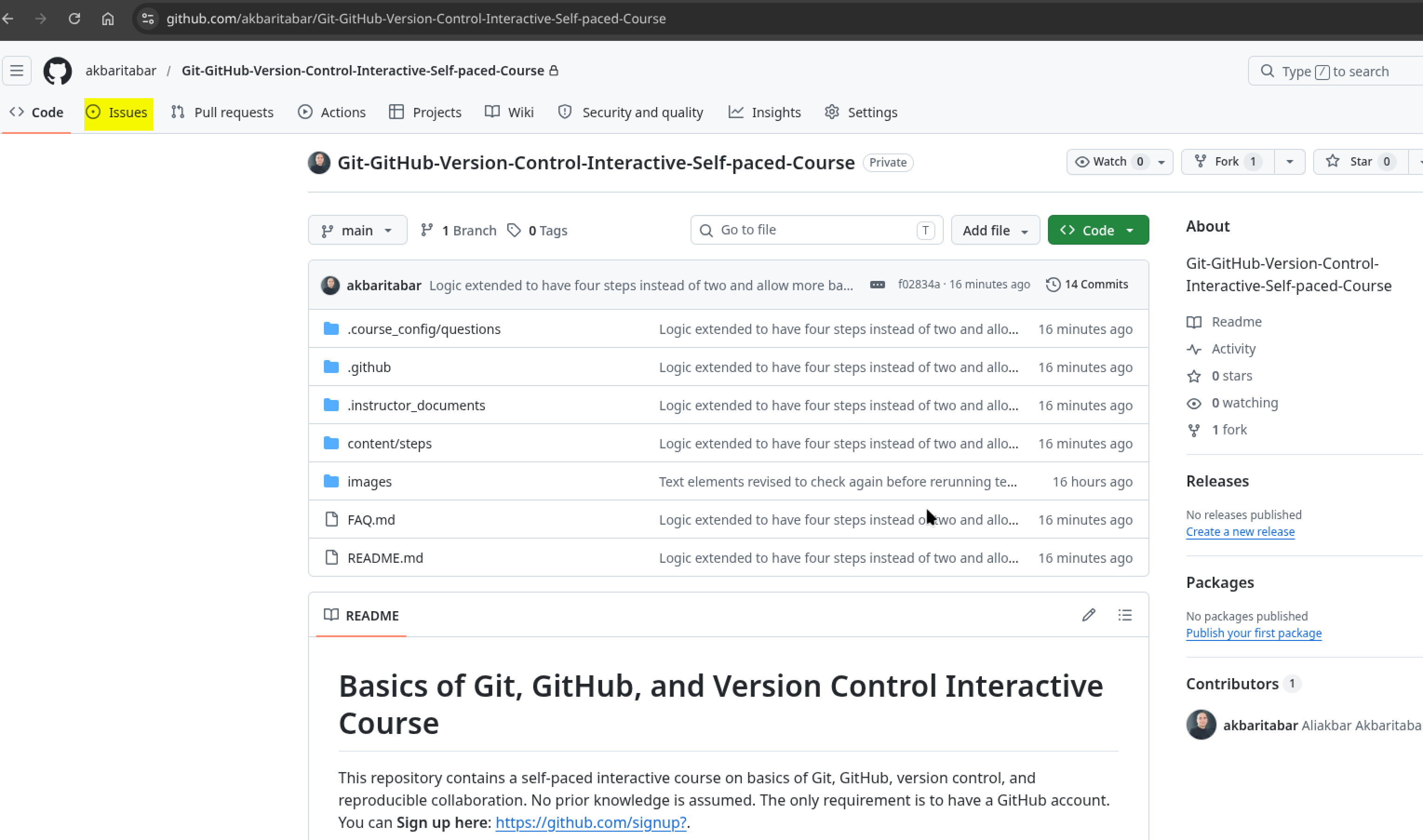Go to the GitHub homepage via Octocat logo
The width and height of the screenshot is (1423, 840).
[x=58, y=71]
